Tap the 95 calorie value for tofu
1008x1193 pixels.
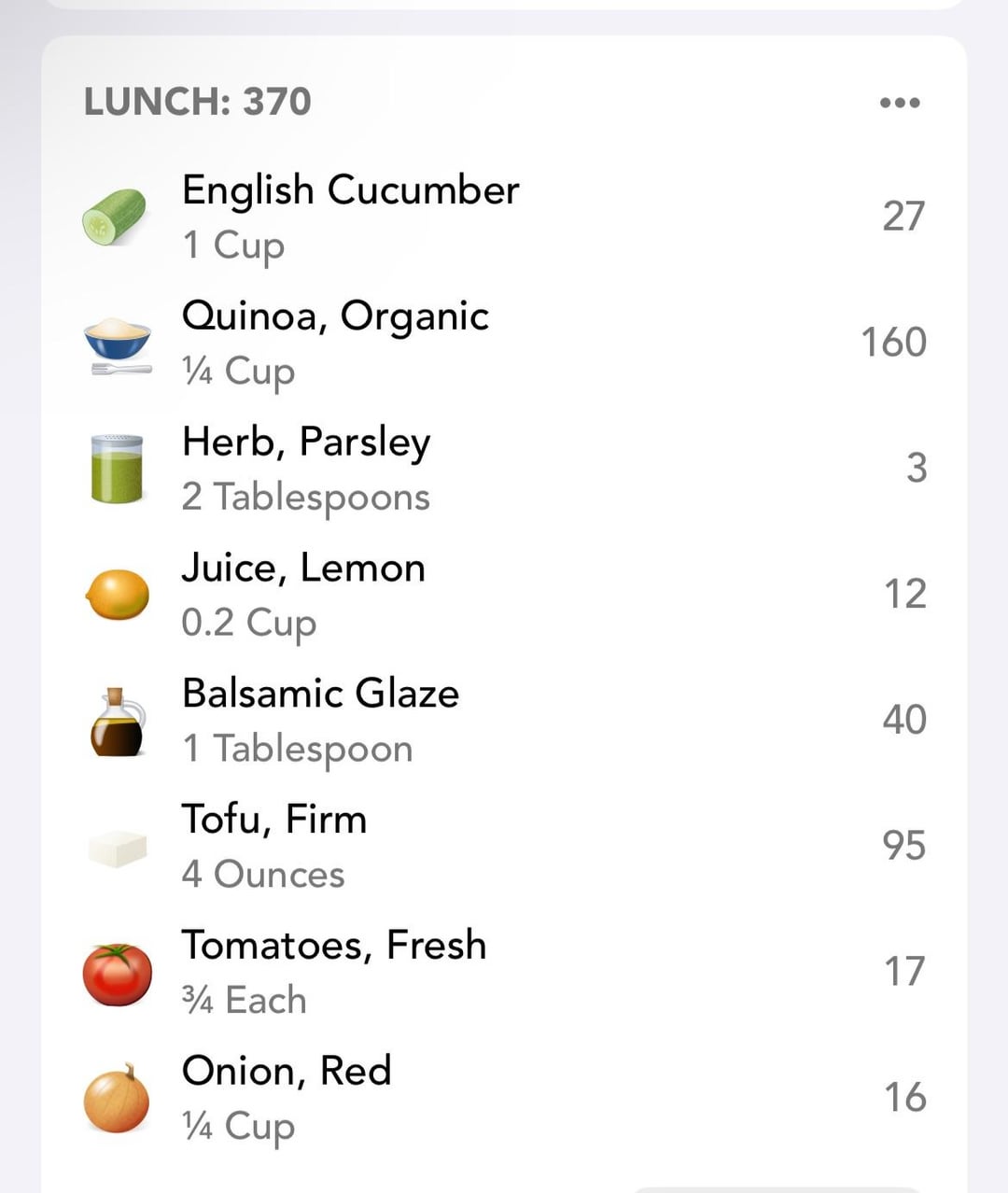point(903,846)
